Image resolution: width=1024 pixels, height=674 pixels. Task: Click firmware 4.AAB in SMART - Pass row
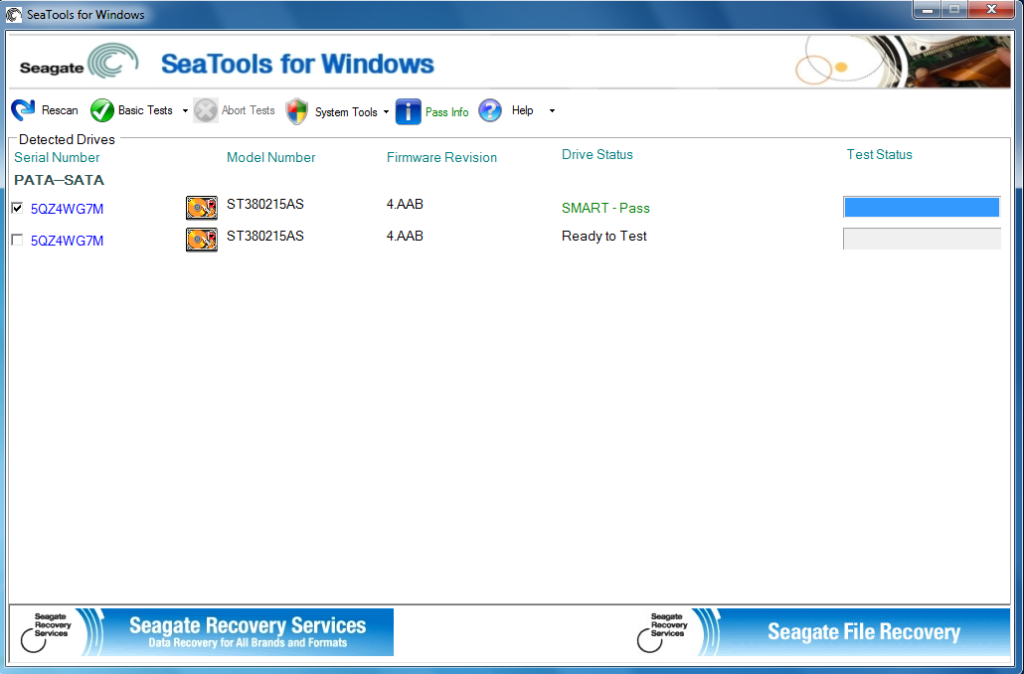click(405, 204)
